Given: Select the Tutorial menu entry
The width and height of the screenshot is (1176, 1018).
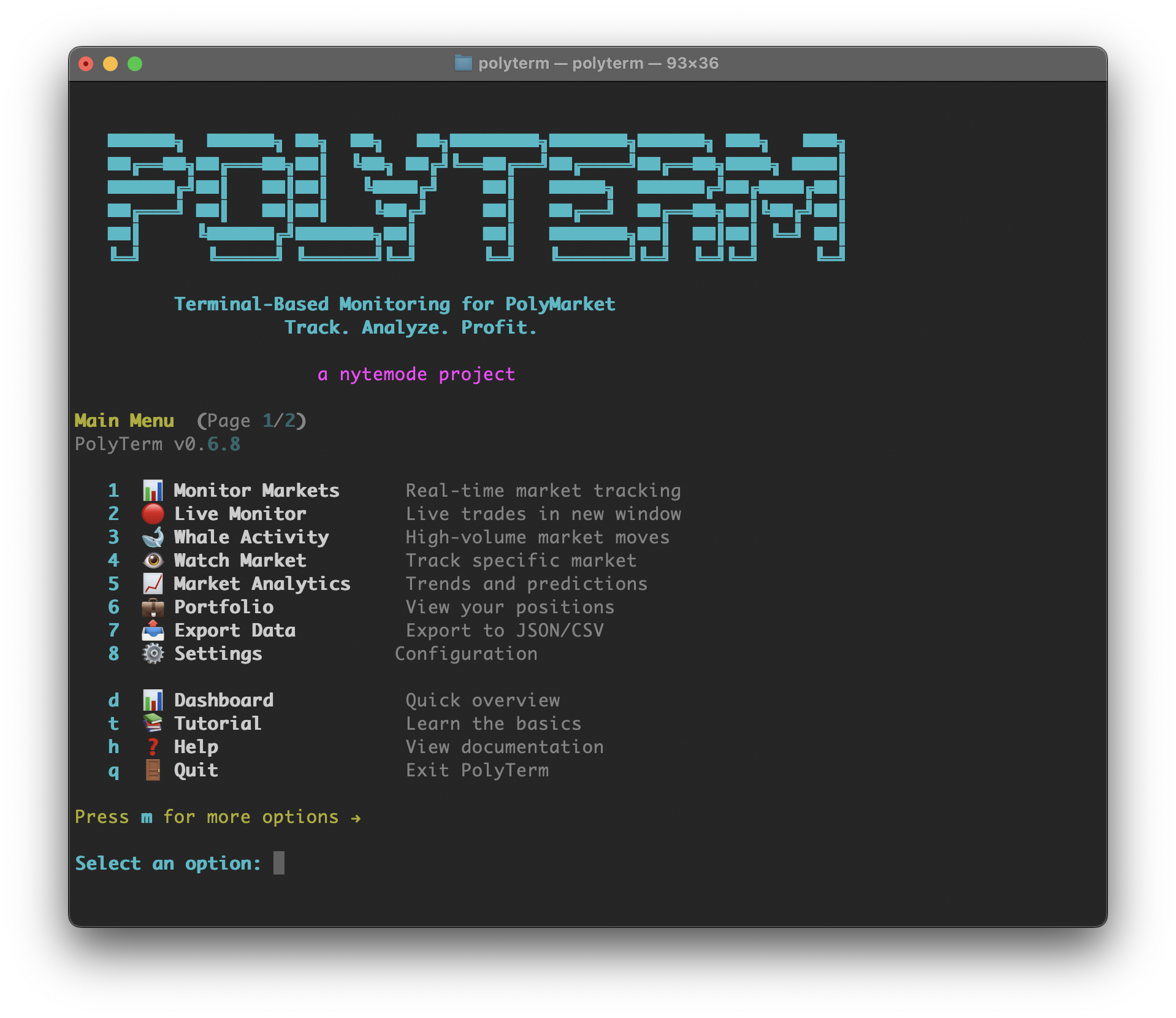Looking at the screenshot, I should coord(218,724).
